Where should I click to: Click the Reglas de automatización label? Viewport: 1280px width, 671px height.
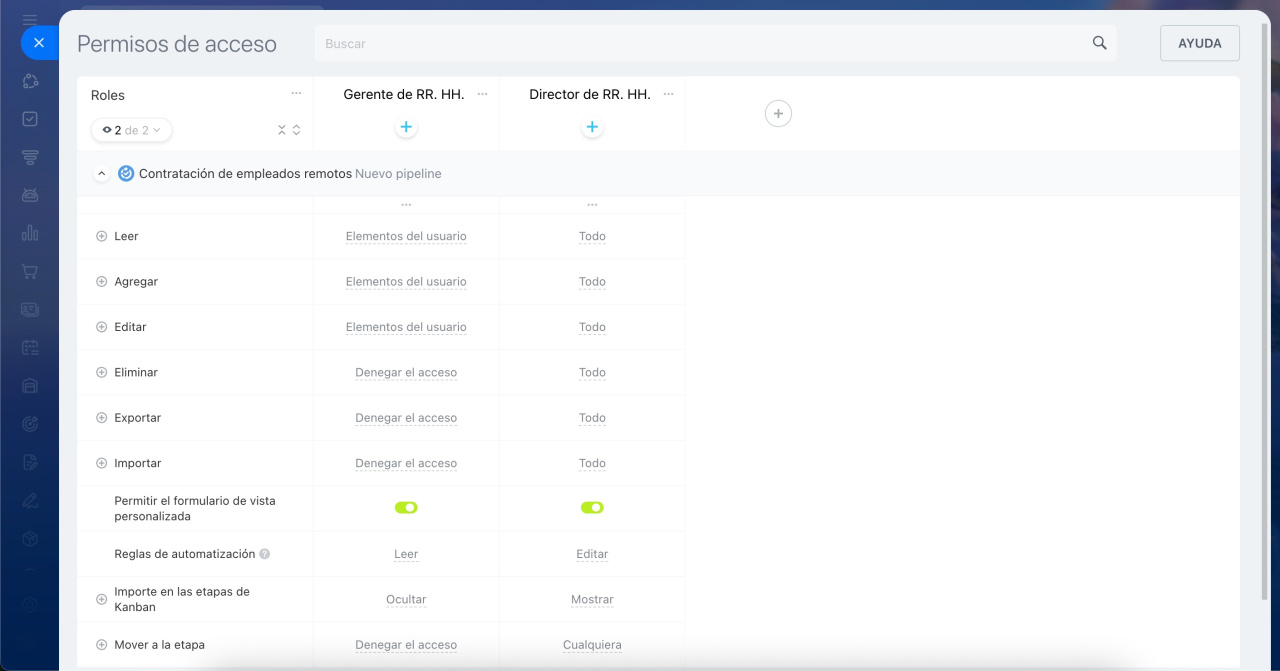click(185, 554)
